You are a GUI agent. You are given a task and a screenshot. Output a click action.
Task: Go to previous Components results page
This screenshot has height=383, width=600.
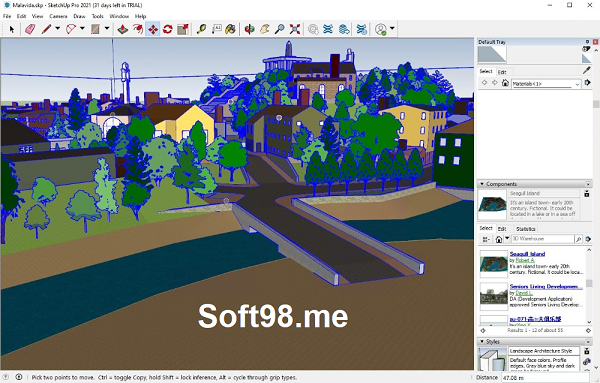(x=483, y=330)
